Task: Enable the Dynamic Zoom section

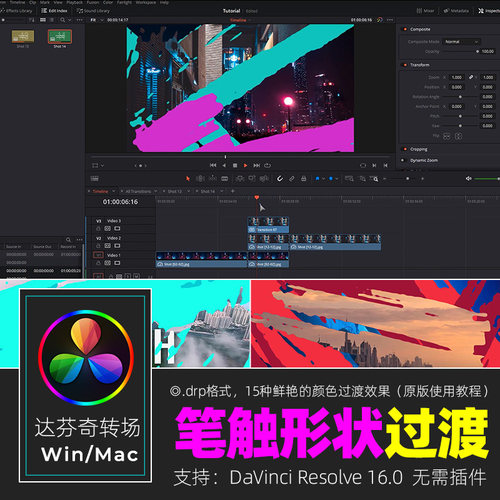Action: click(x=403, y=160)
